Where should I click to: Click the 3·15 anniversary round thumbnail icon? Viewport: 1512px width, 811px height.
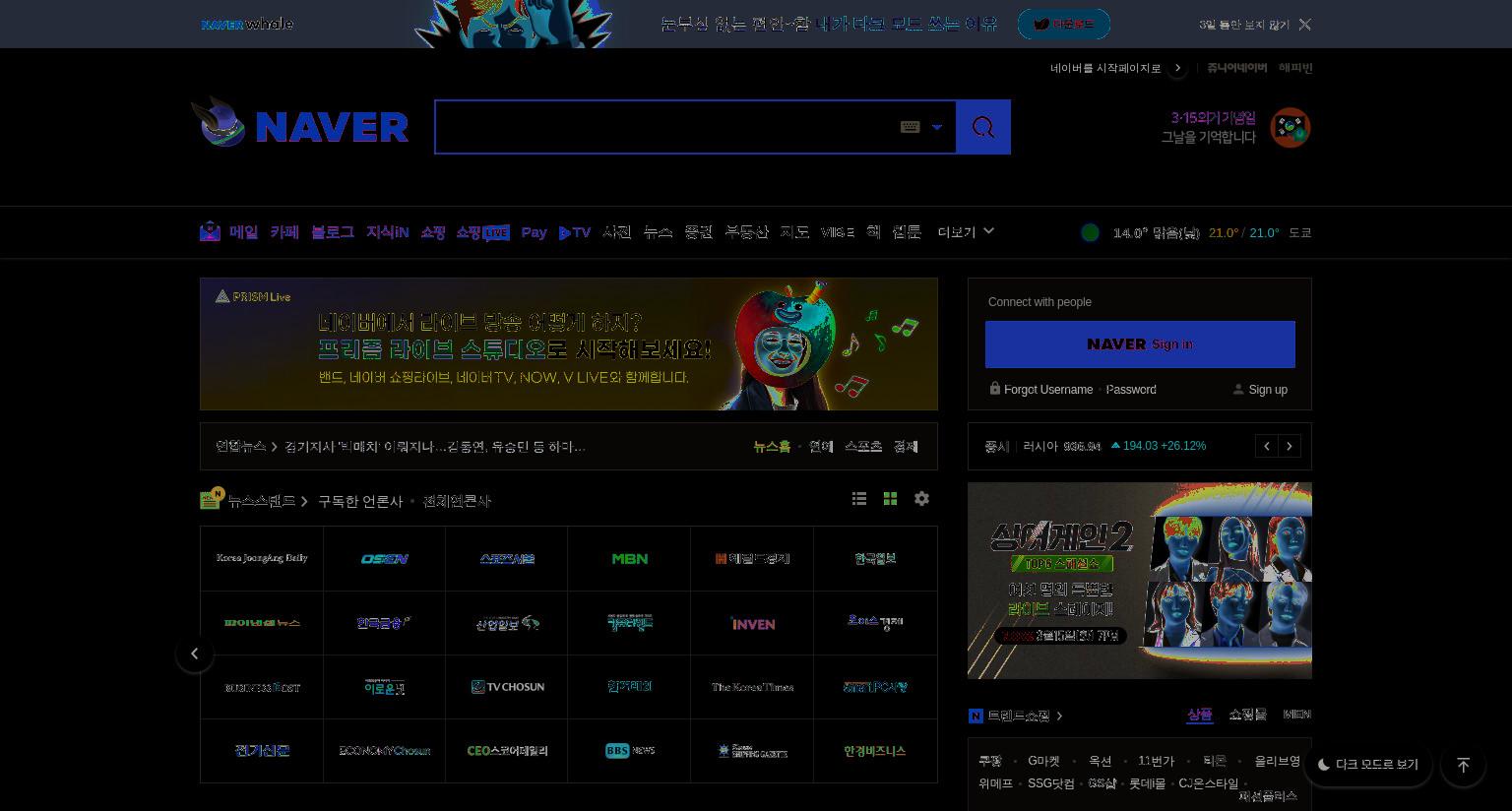[x=1291, y=128]
